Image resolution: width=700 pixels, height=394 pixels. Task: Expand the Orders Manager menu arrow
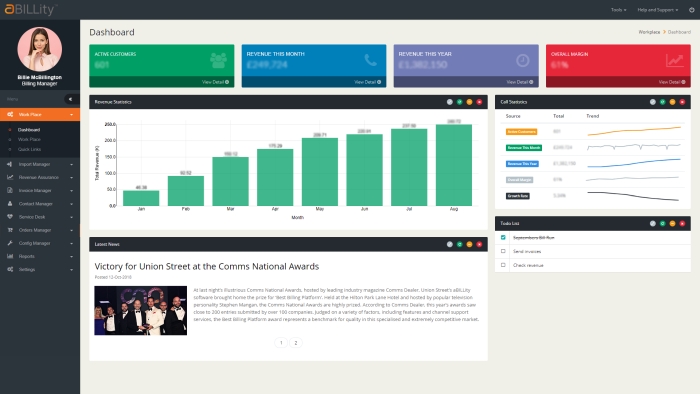click(x=71, y=230)
